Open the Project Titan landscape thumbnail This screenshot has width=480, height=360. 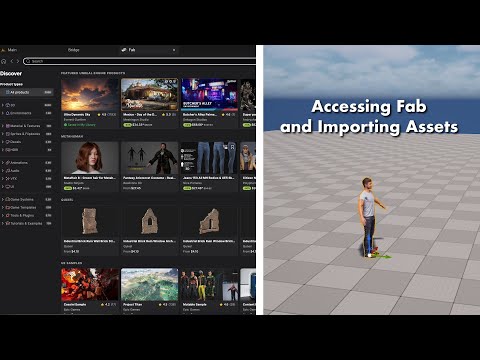(x=150, y=285)
